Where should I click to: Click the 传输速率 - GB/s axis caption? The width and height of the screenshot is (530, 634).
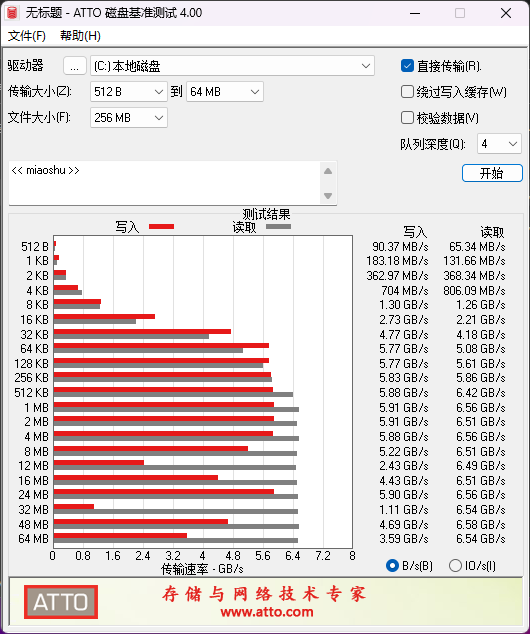click(202, 569)
